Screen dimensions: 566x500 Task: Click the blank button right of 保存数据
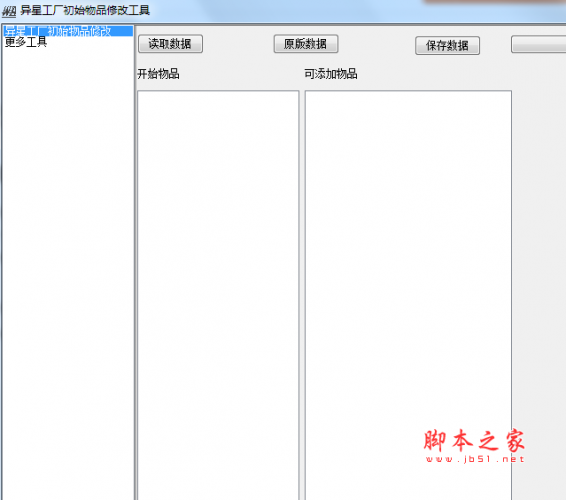[x=539, y=45]
